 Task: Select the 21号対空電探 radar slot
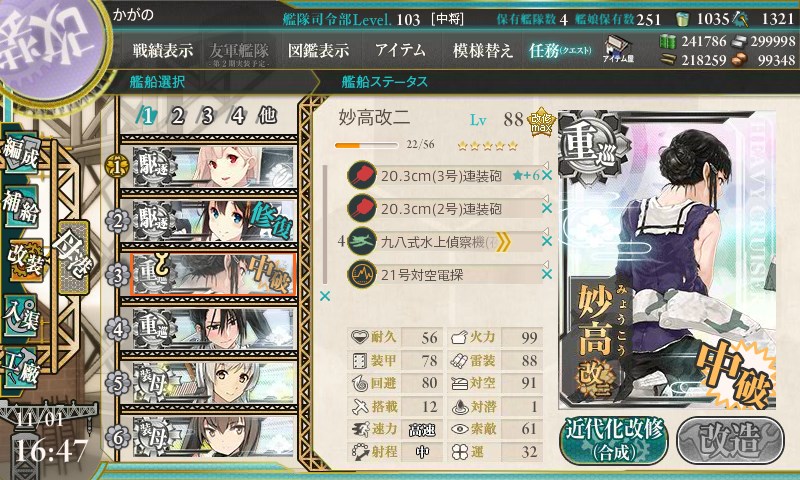click(x=444, y=275)
